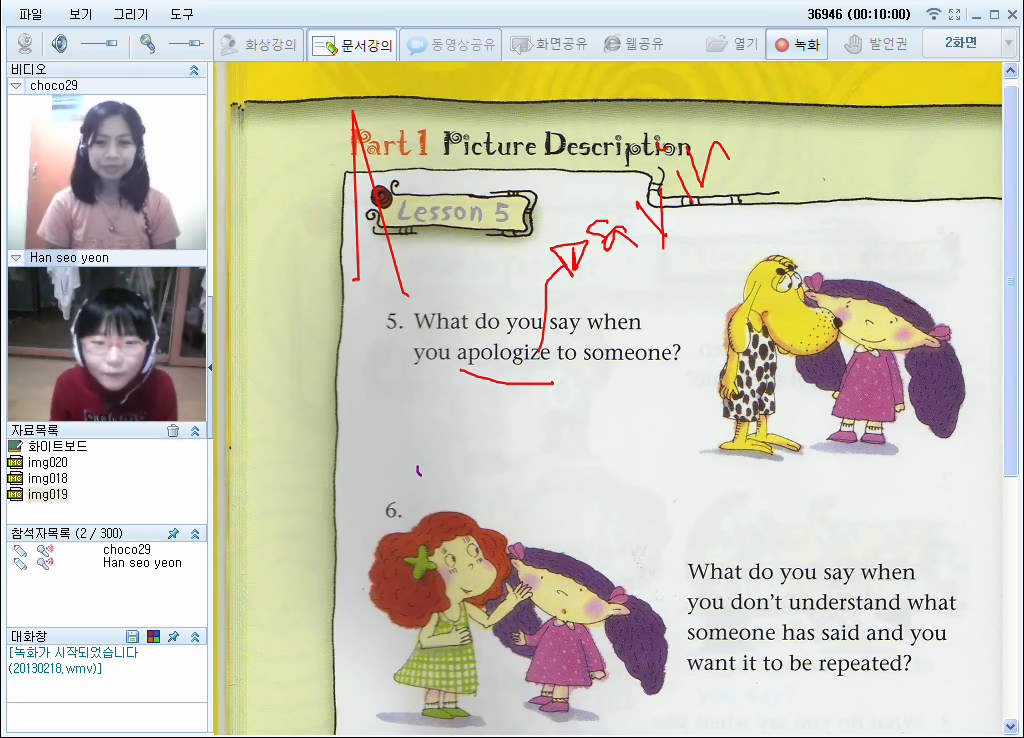Viewport: 1024px width, 738px height.
Task: Click the 열기 open folder button
Action: click(732, 44)
